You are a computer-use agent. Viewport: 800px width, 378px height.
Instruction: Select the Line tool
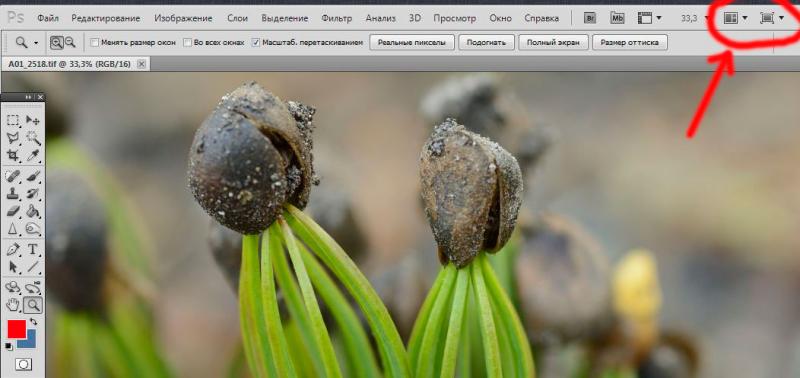pos(33,267)
